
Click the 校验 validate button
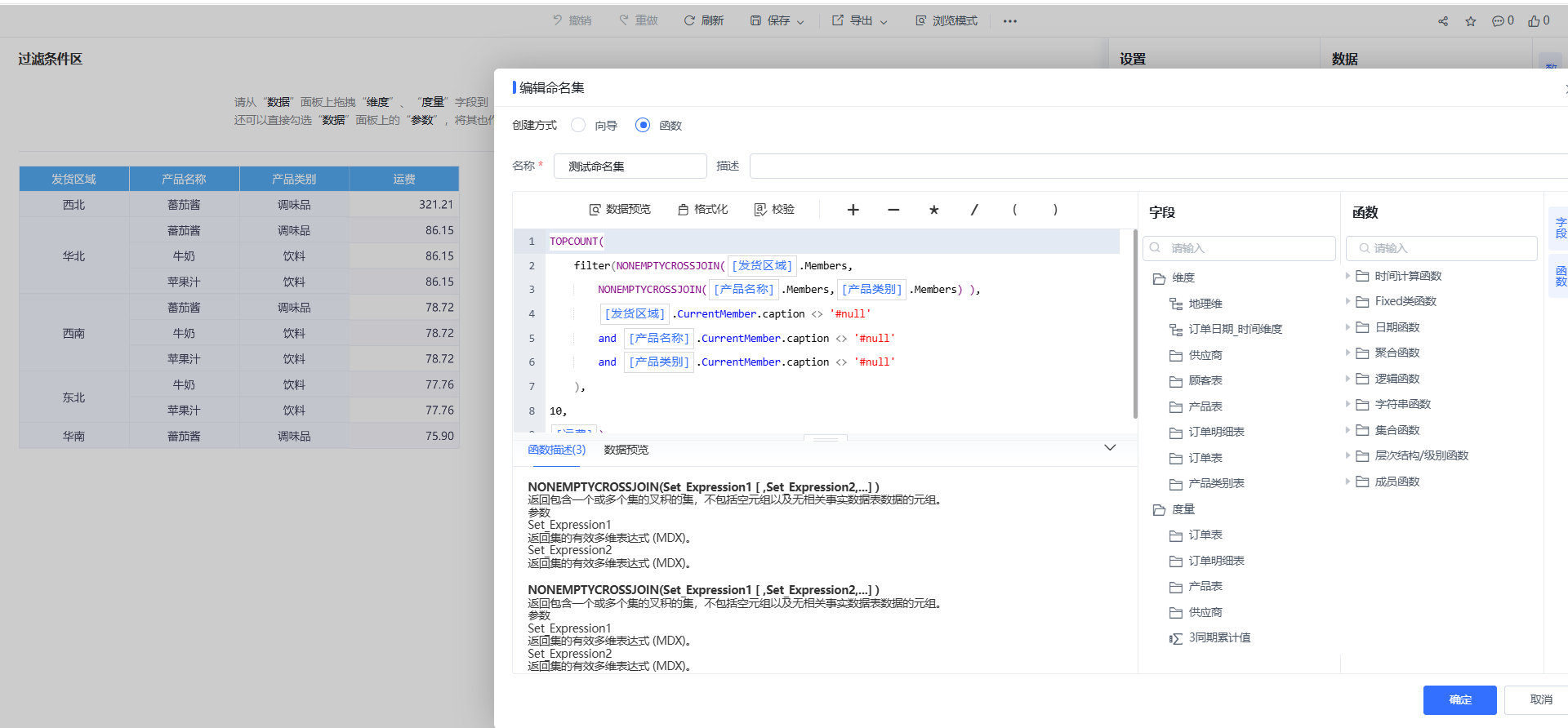click(774, 210)
